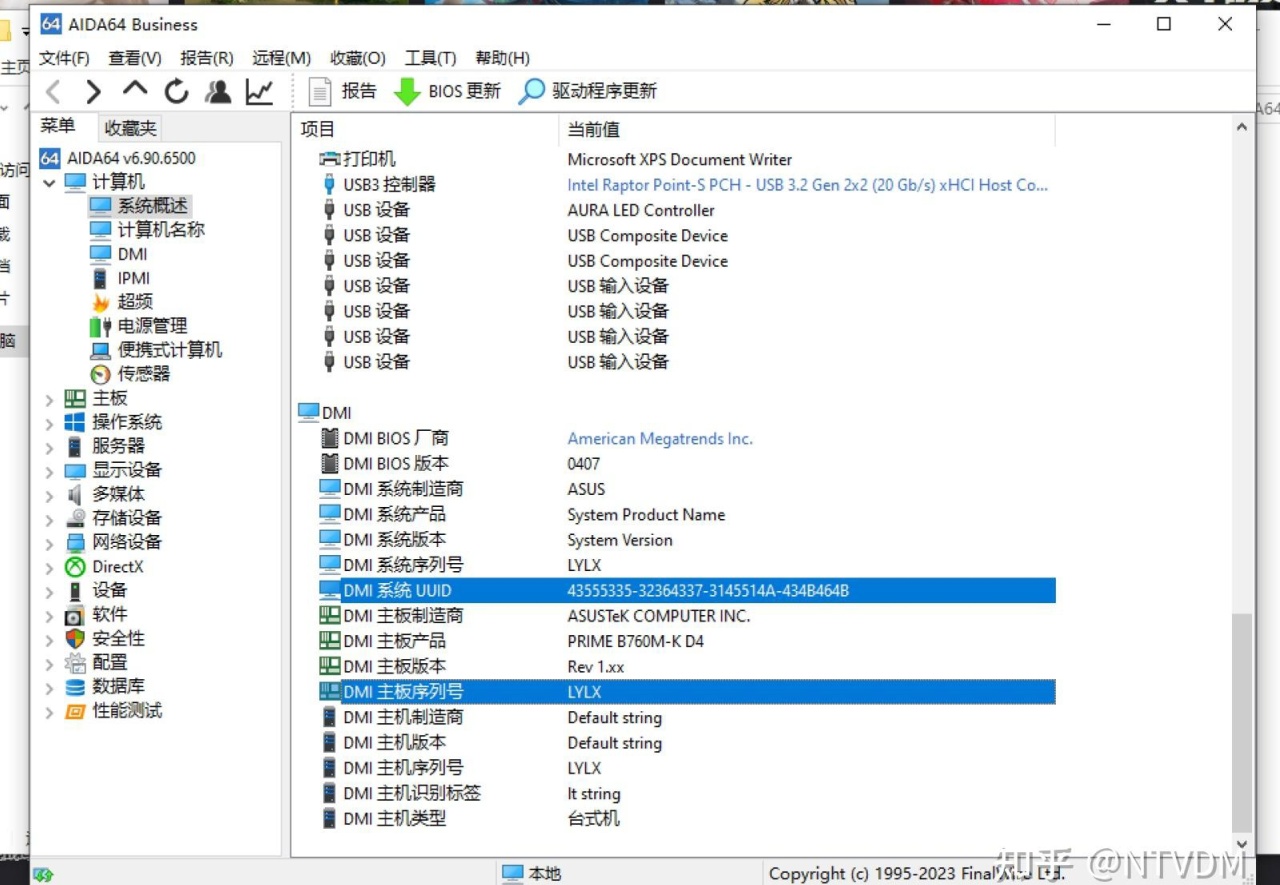Open the 收藏(O) menu
The width and height of the screenshot is (1280, 885).
pos(358,58)
